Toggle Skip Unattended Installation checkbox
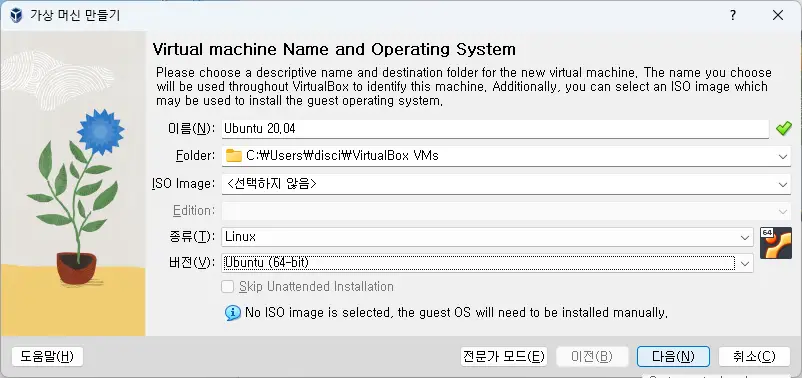The height and width of the screenshot is (378, 802). click(228, 286)
